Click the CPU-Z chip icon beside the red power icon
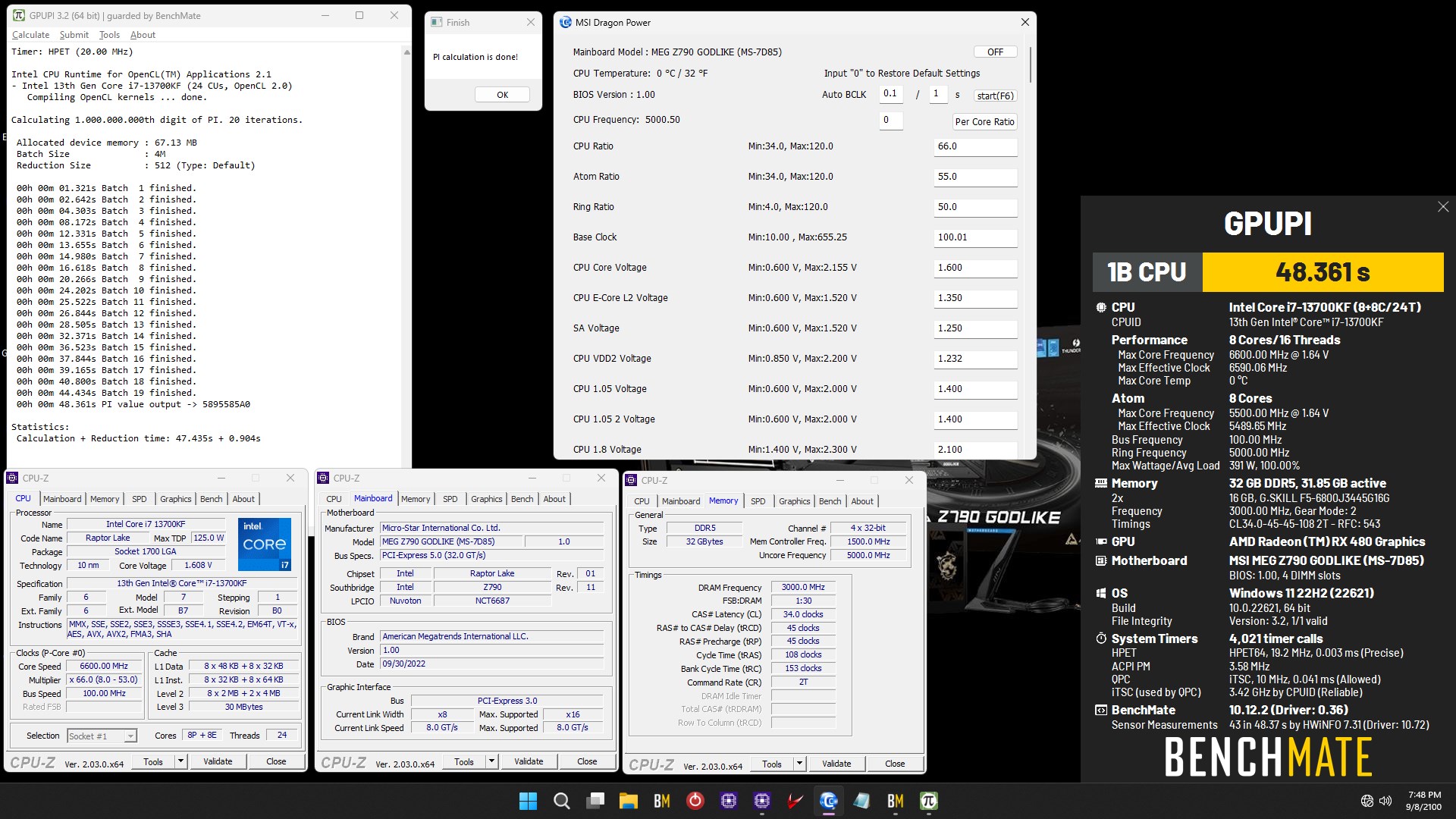This screenshot has width=1456, height=819. coord(728,801)
